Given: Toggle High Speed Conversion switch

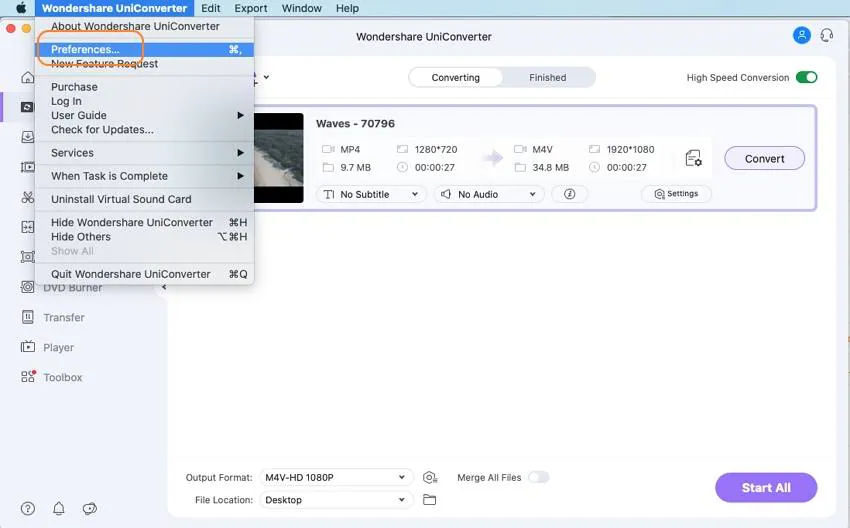Looking at the screenshot, I should (x=806, y=78).
